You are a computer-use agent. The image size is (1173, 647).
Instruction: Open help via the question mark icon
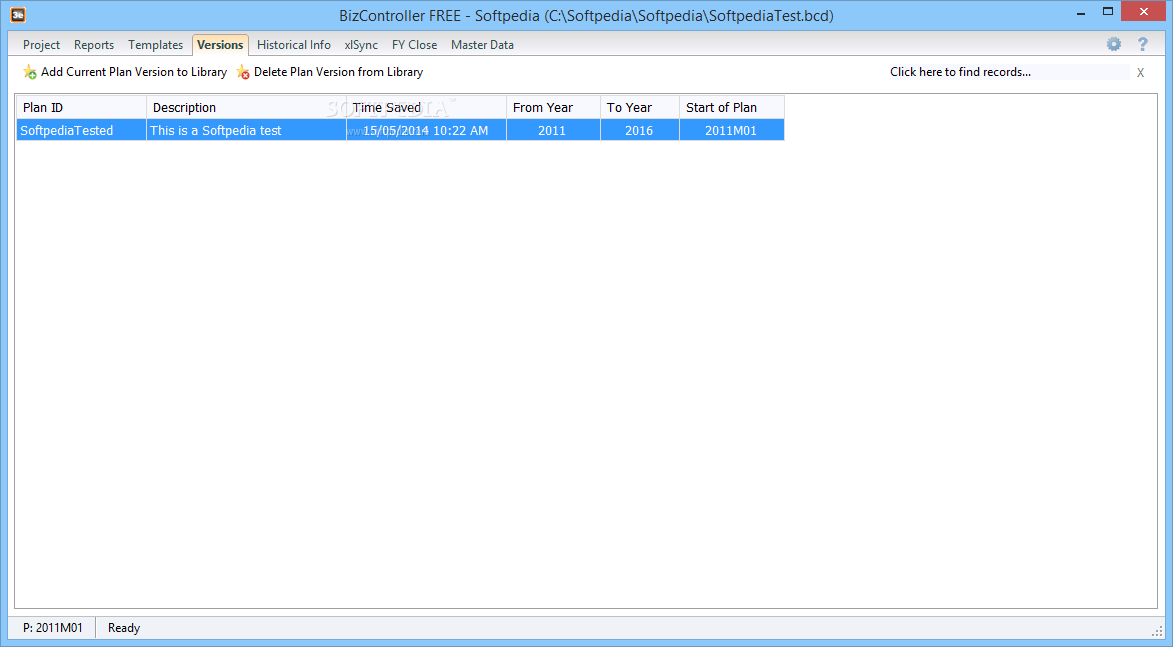pyautogui.click(x=1142, y=44)
